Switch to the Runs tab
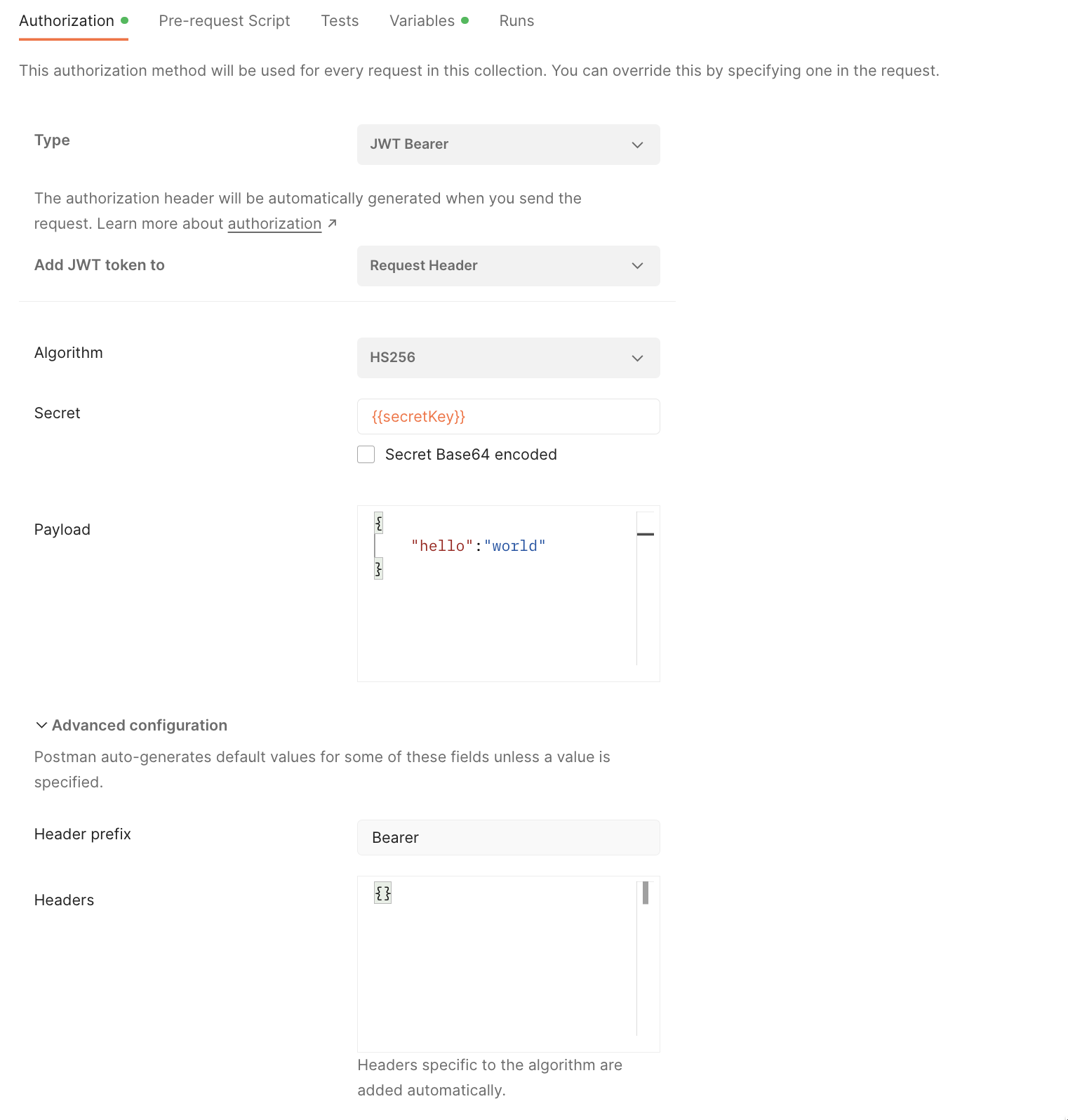Image resolution: width=1068 pixels, height=1120 pixels. 516,20
